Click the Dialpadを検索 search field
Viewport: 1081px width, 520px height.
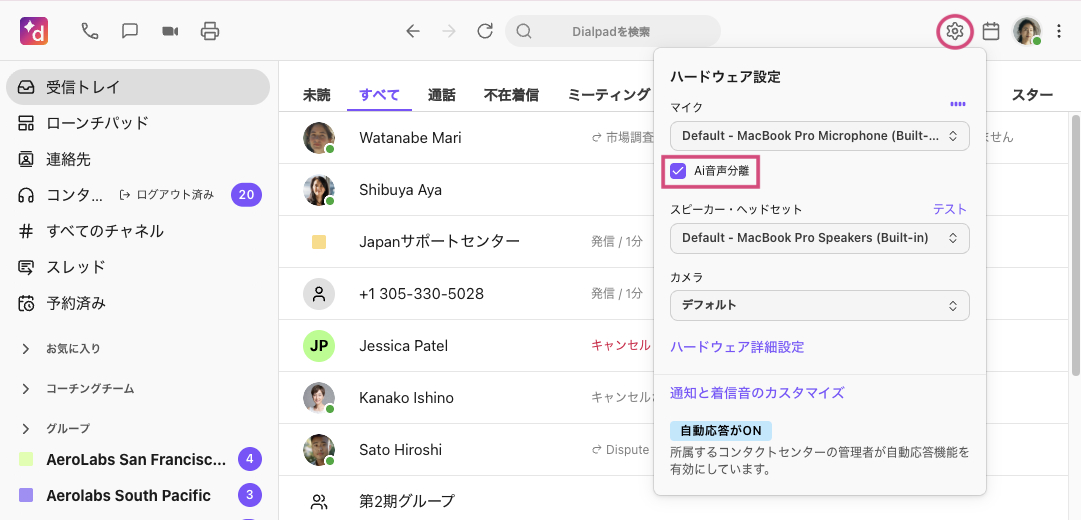[612, 31]
